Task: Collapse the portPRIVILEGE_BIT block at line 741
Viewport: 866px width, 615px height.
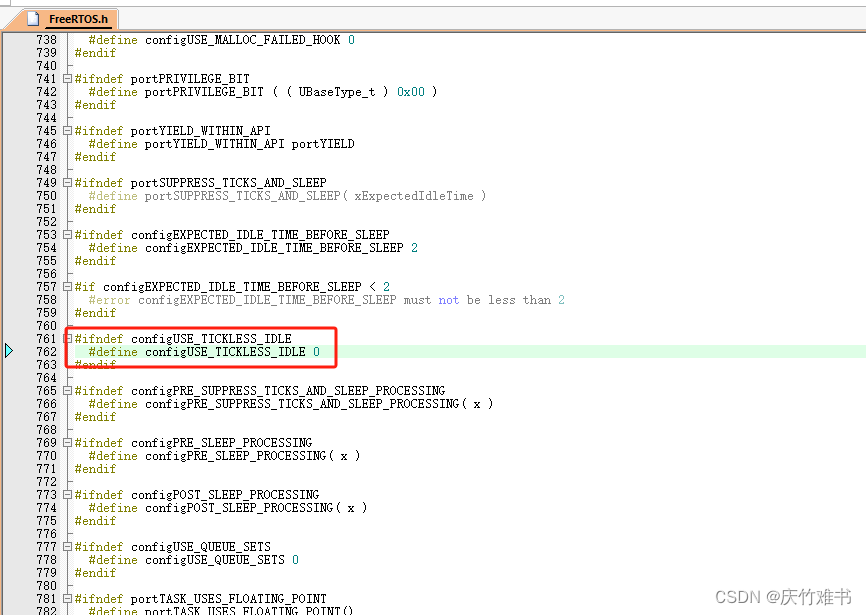Action: (x=66, y=79)
